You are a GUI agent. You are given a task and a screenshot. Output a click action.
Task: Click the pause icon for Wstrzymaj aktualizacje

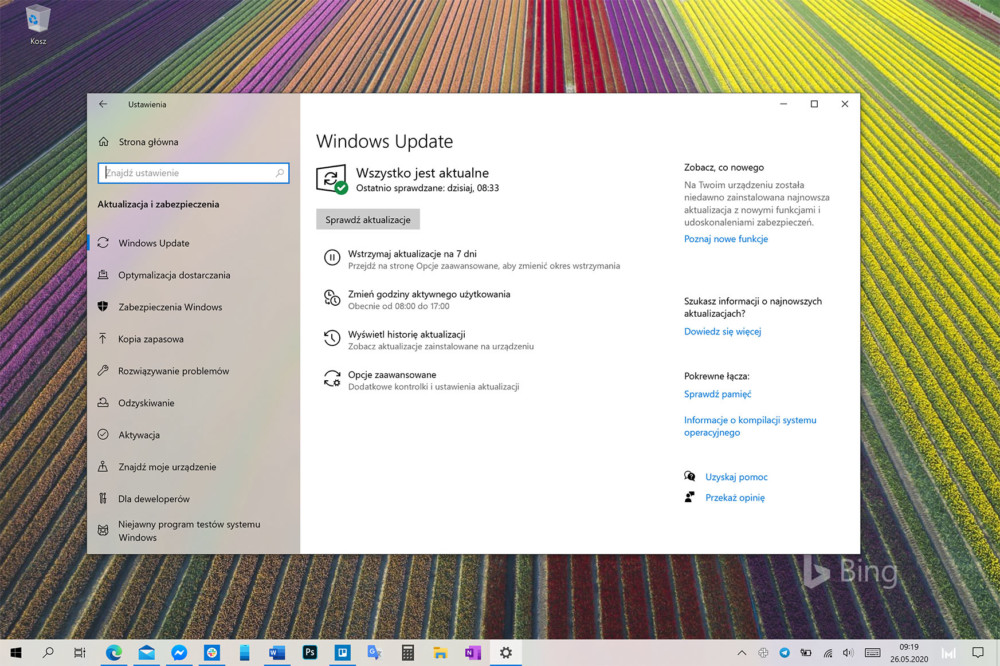tap(332, 258)
